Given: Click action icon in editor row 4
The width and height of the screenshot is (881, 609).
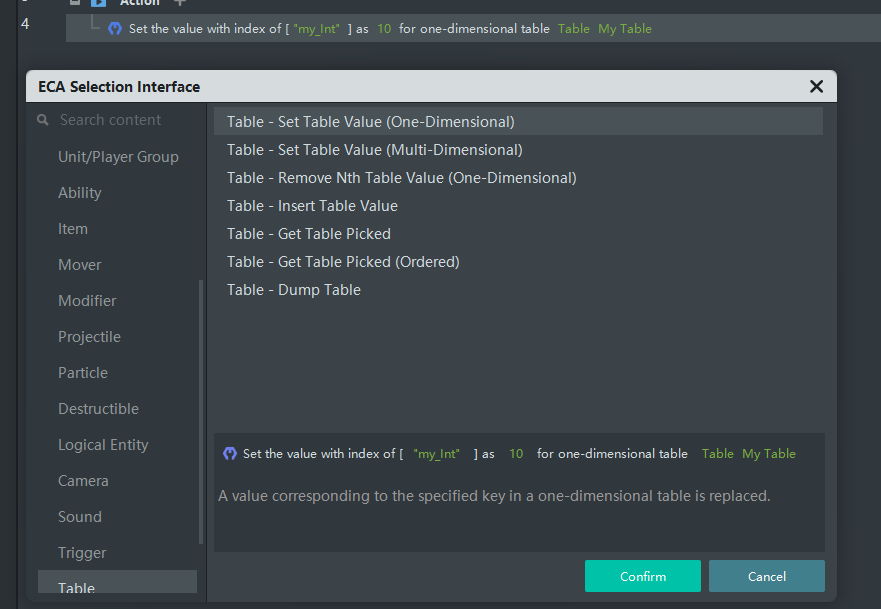Looking at the screenshot, I should (115, 29).
